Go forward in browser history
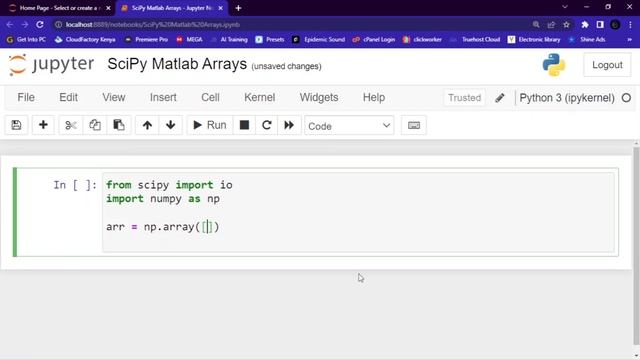The image size is (640, 360). pyautogui.click(x=25, y=24)
